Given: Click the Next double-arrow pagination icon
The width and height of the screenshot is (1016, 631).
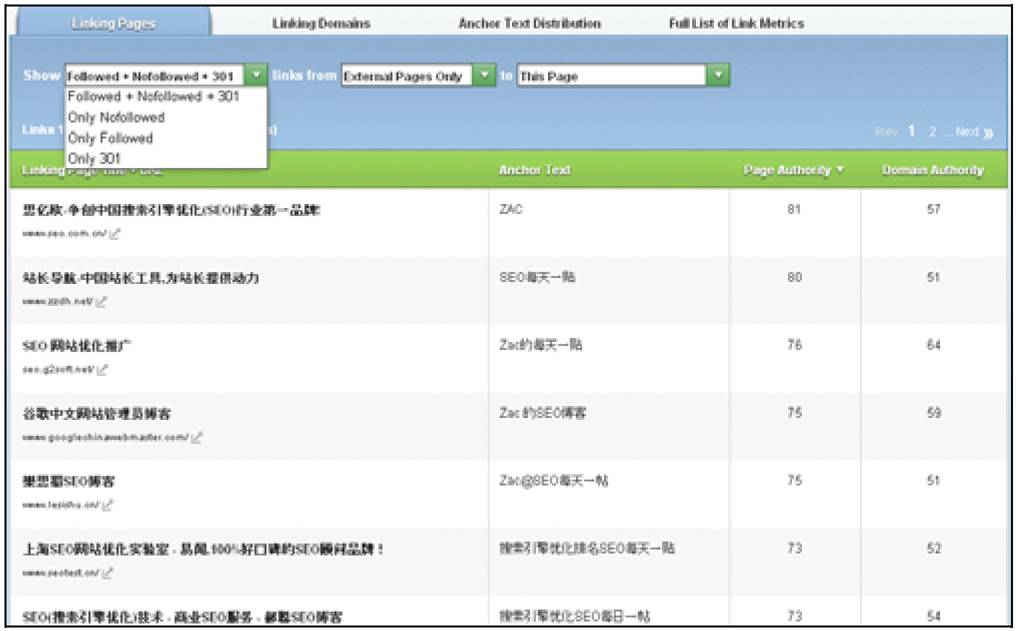Looking at the screenshot, I should click(x=988, y=133).
